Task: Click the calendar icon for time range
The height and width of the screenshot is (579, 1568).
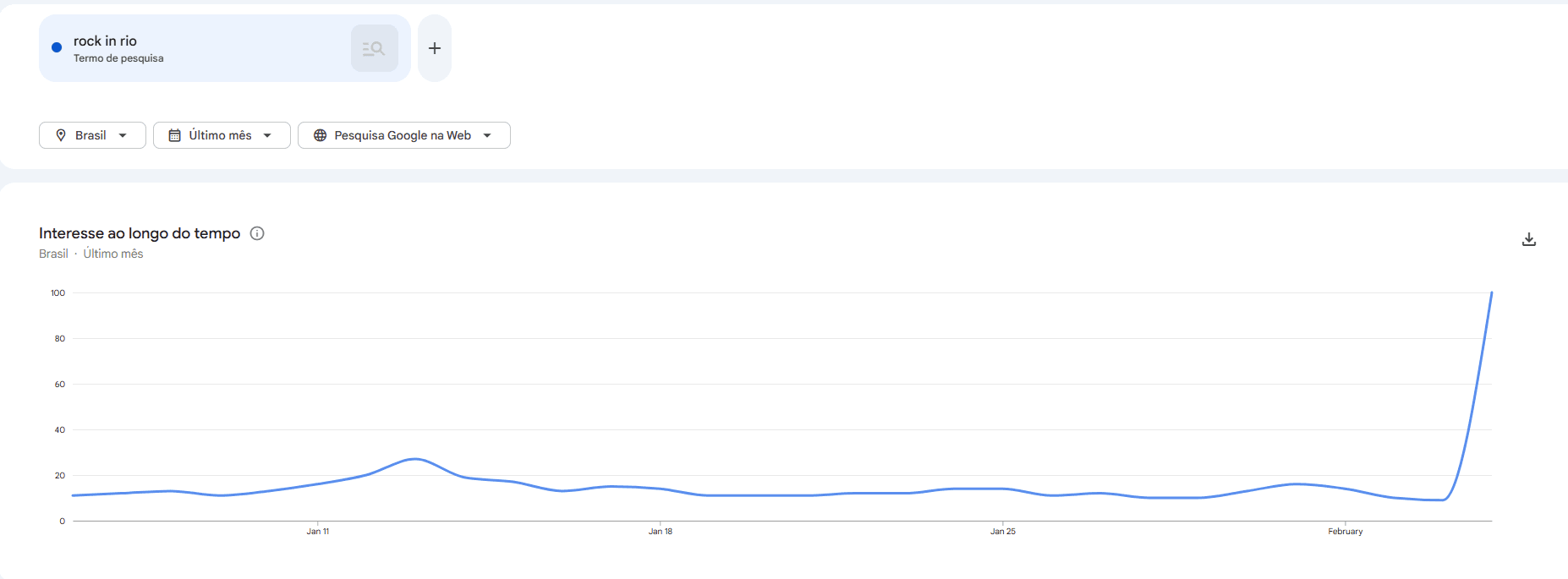Action: pyautogui.click(x=175, y=135)
